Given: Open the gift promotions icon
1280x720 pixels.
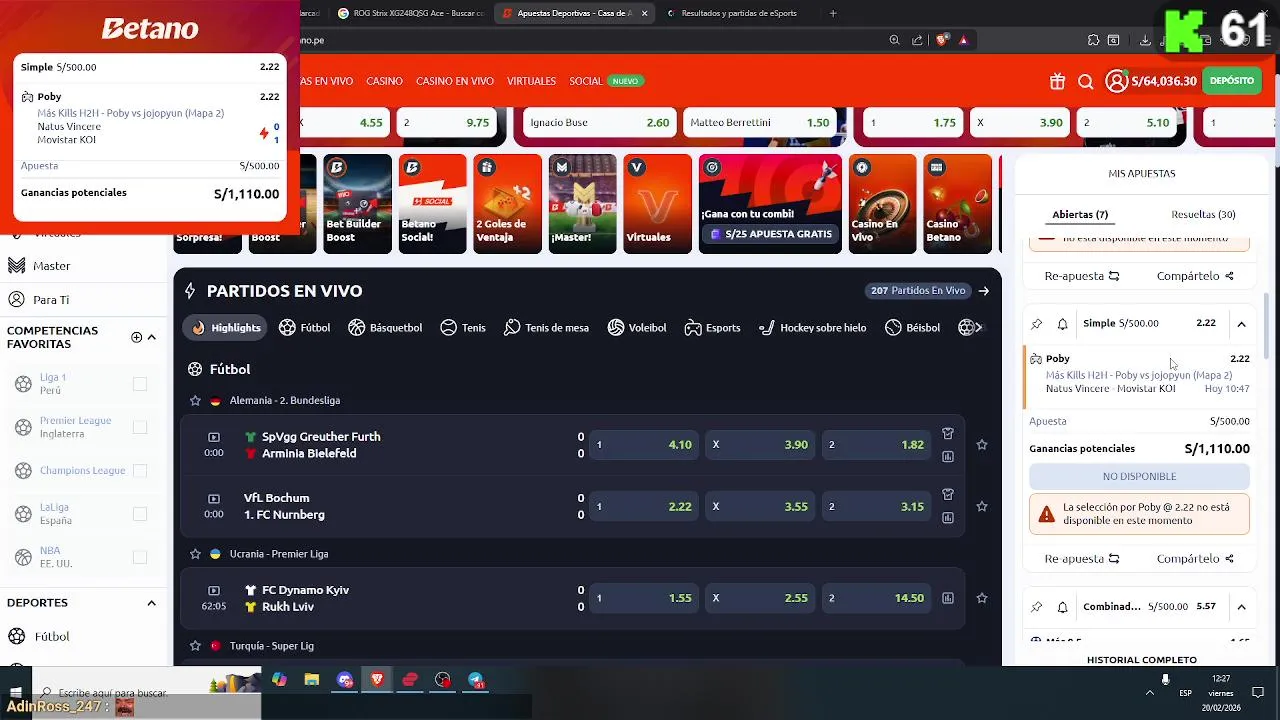Looking at the screenshot, I should (1057, 81).
